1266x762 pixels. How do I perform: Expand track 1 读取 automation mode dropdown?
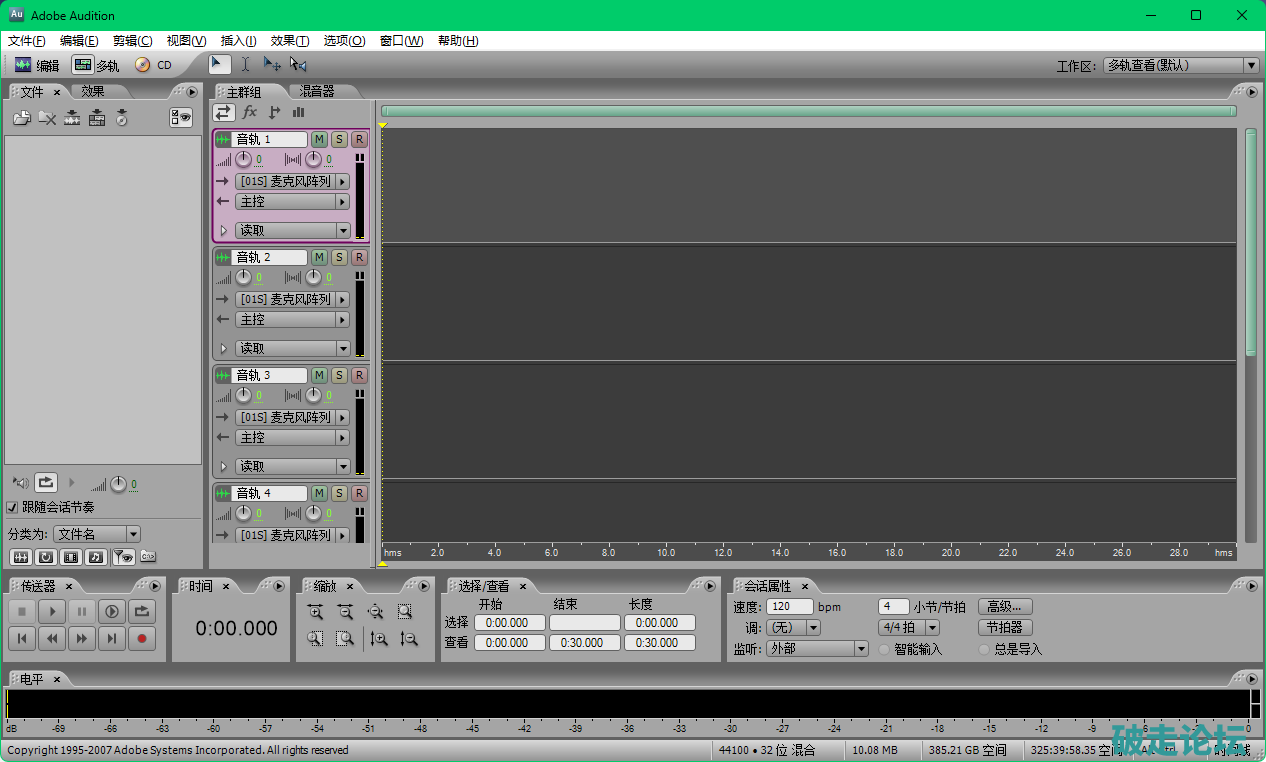tap(343, 230)
